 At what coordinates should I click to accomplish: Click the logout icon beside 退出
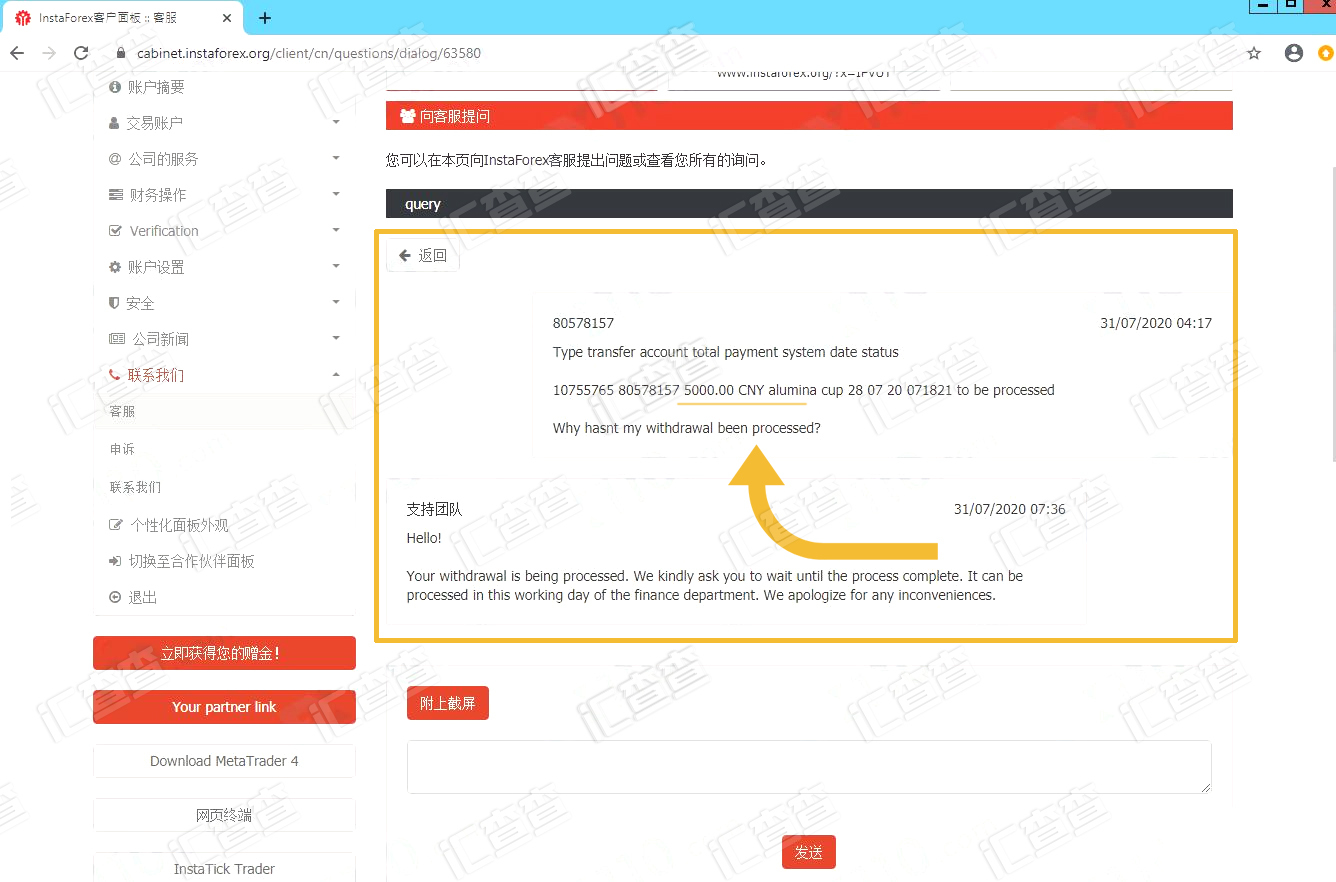[x=115, y=597]
